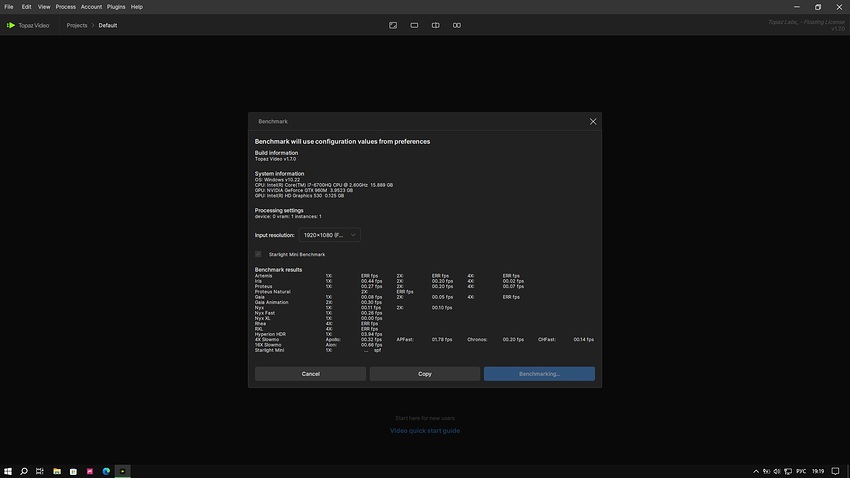Open Microsoft Edge from the taskbar
This screenshot has width=850, height=478.
[106, 471]
